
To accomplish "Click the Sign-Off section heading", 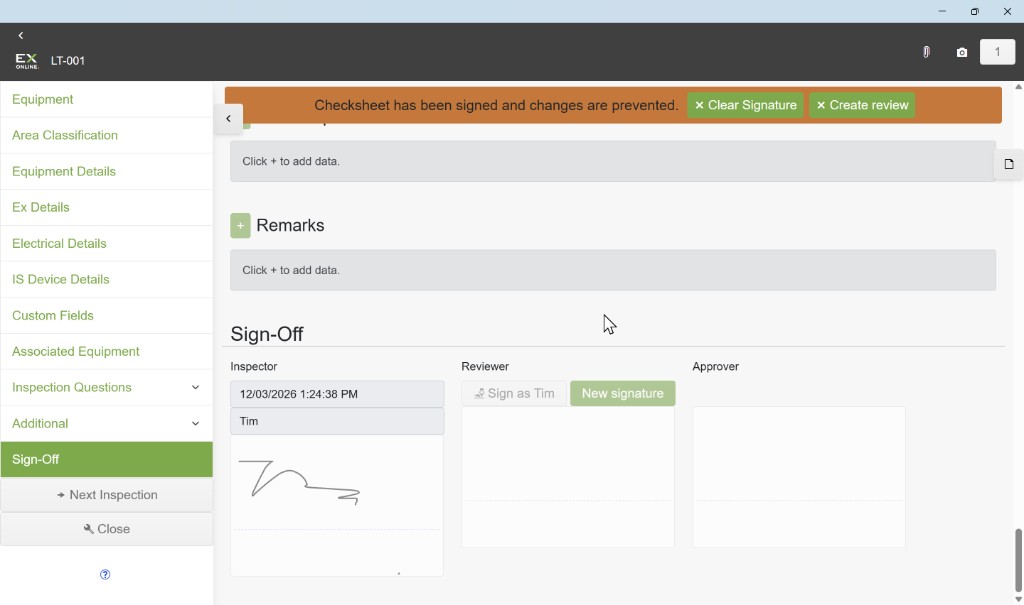I will pyautogui.click(x=266, y=334).
